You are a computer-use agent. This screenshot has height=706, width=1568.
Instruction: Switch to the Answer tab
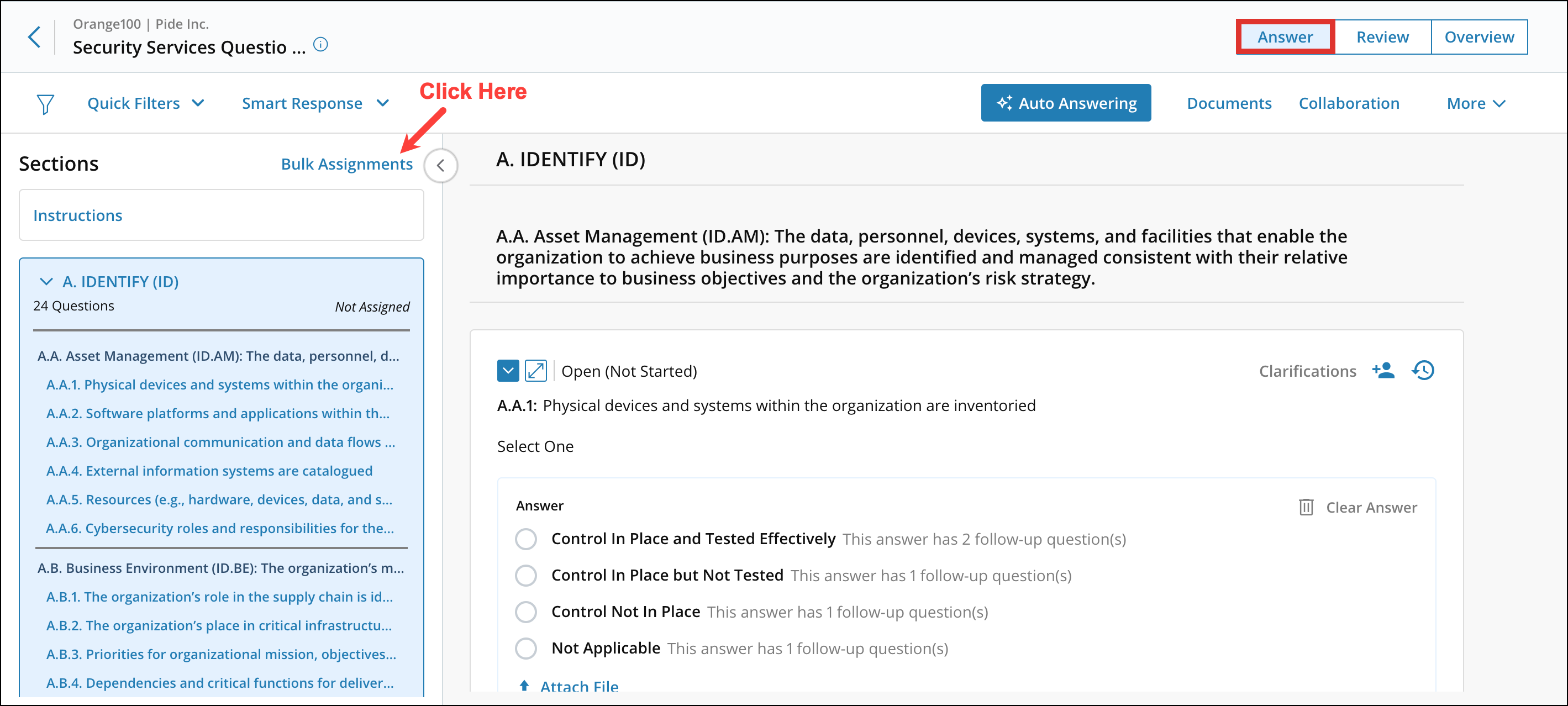point(1285,37)
